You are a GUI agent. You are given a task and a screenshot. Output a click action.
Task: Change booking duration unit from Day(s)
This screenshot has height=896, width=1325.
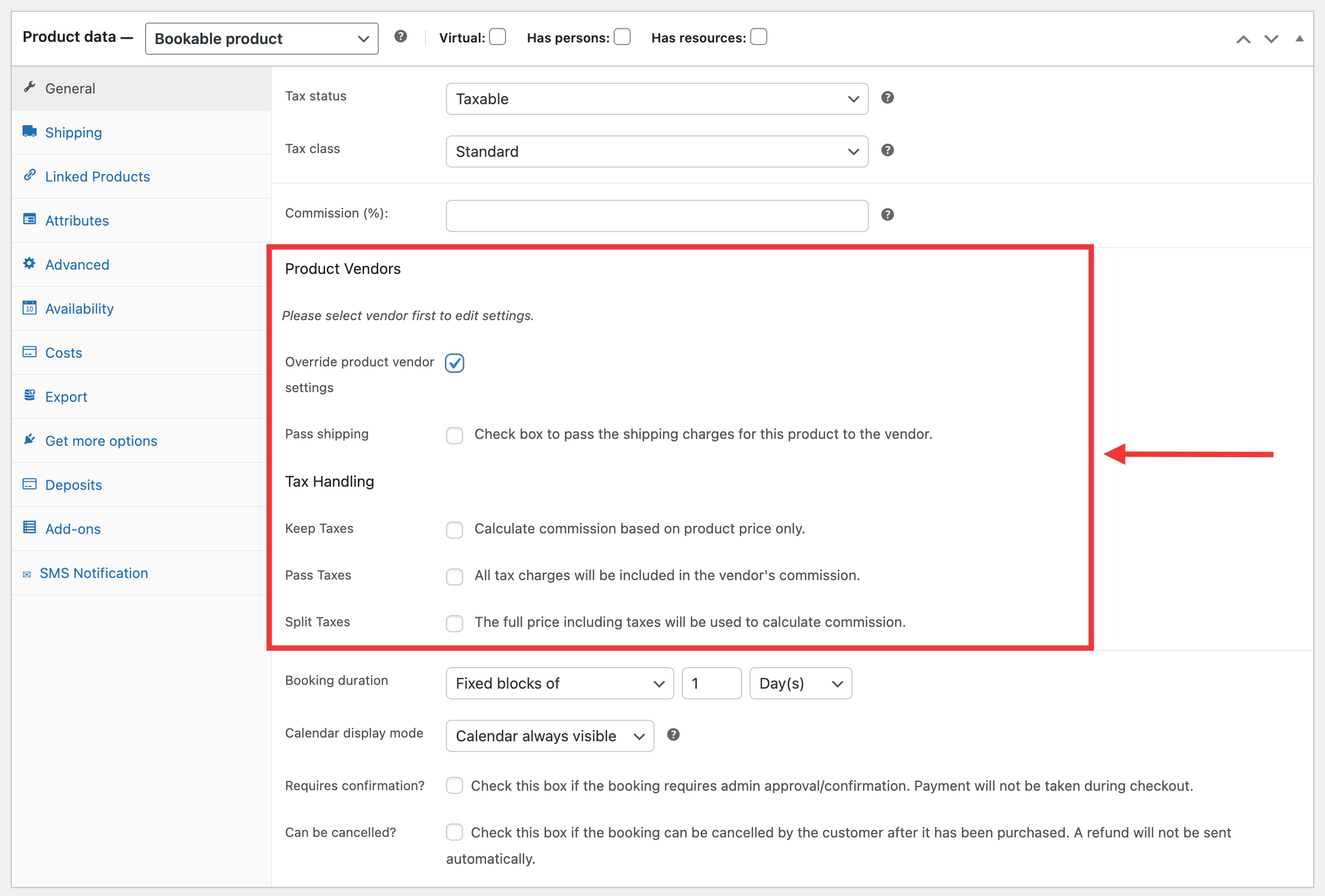pos(801,683)
